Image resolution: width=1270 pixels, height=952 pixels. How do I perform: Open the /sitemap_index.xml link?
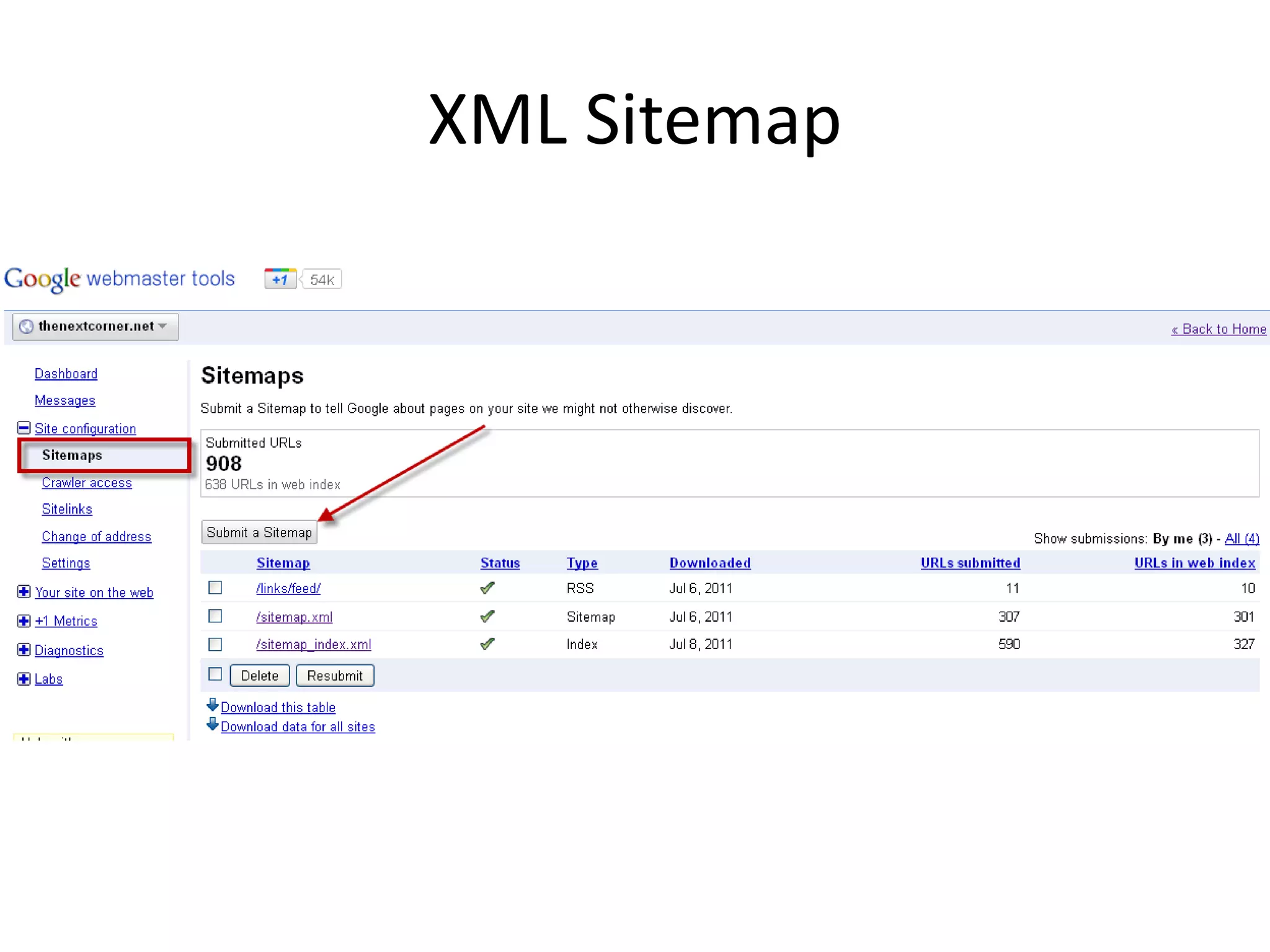(x=314, y=645)
